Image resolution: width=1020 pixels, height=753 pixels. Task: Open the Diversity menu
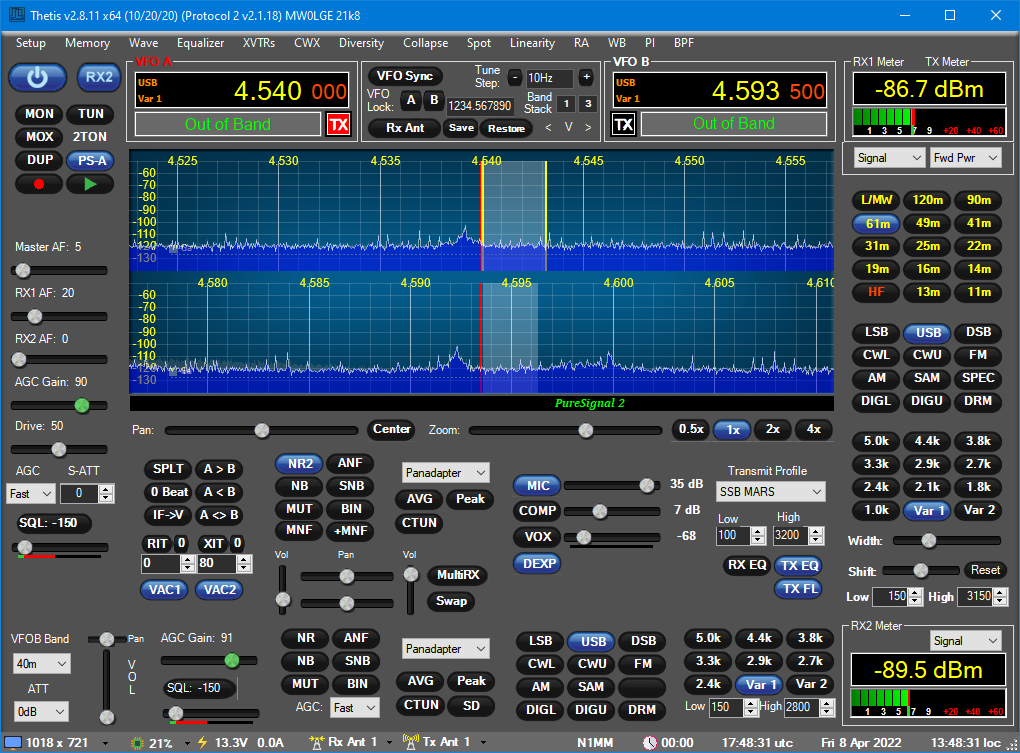pyautogui.click(x=361, y=43)
